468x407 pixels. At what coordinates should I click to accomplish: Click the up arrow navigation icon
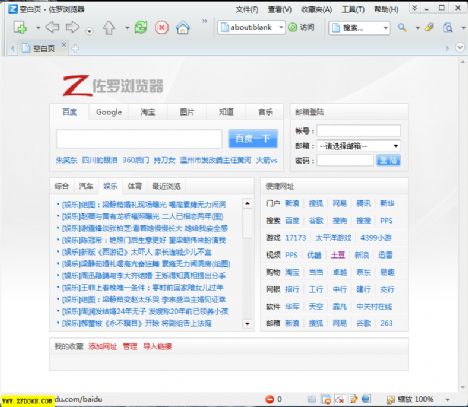tap(109, 28)
